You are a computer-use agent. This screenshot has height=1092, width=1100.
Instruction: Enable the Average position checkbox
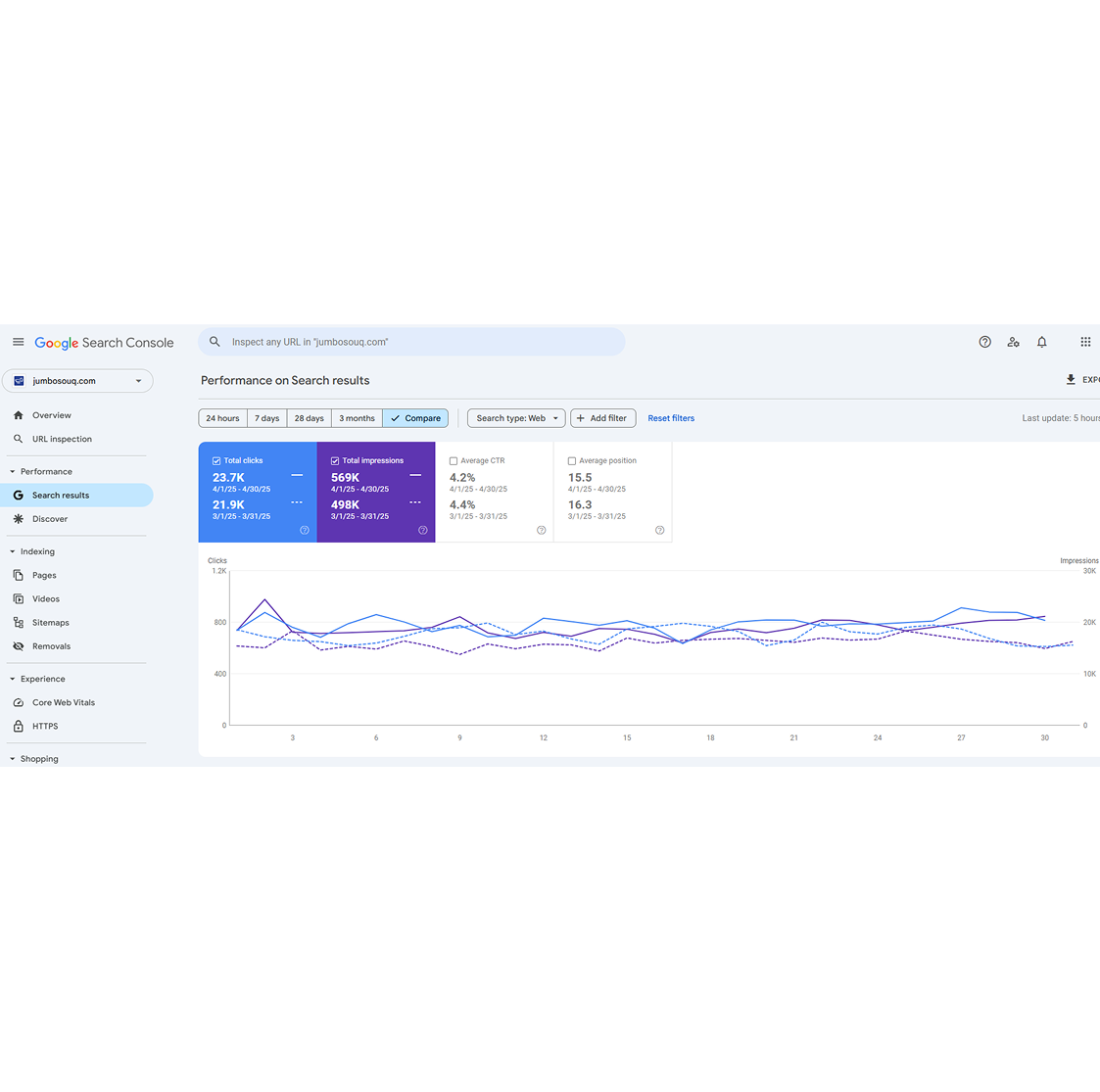pos(572,460)
